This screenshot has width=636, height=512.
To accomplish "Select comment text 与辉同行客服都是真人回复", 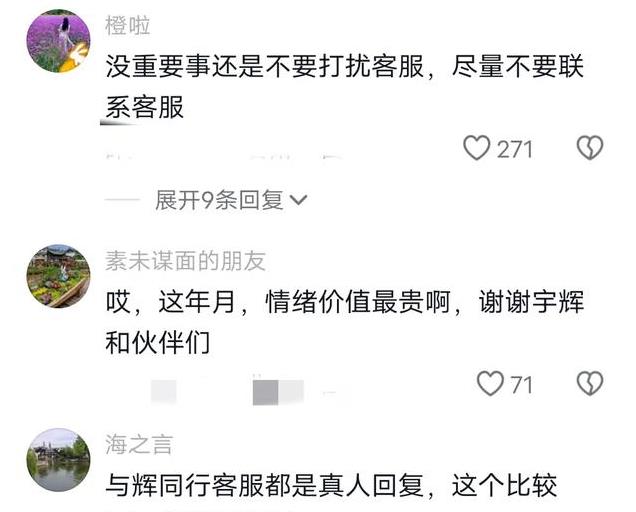I will point(264,485).
